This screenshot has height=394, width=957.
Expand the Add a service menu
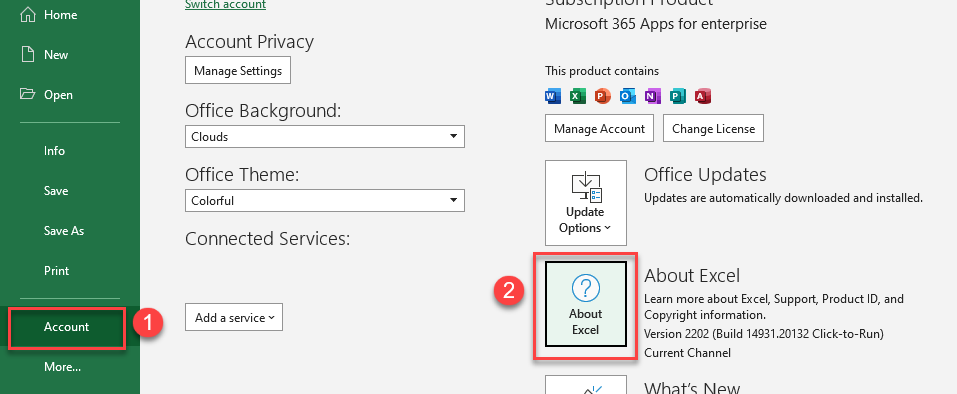(x=234, y=318)
